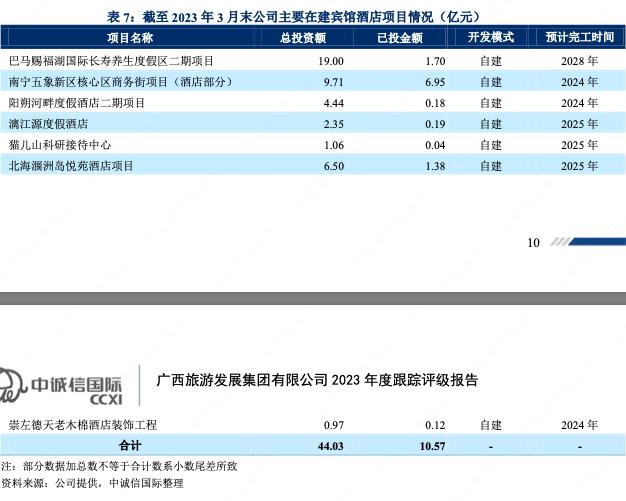Click the total investment value 9.71
The image size is (626, 501).
coord(334,82)
